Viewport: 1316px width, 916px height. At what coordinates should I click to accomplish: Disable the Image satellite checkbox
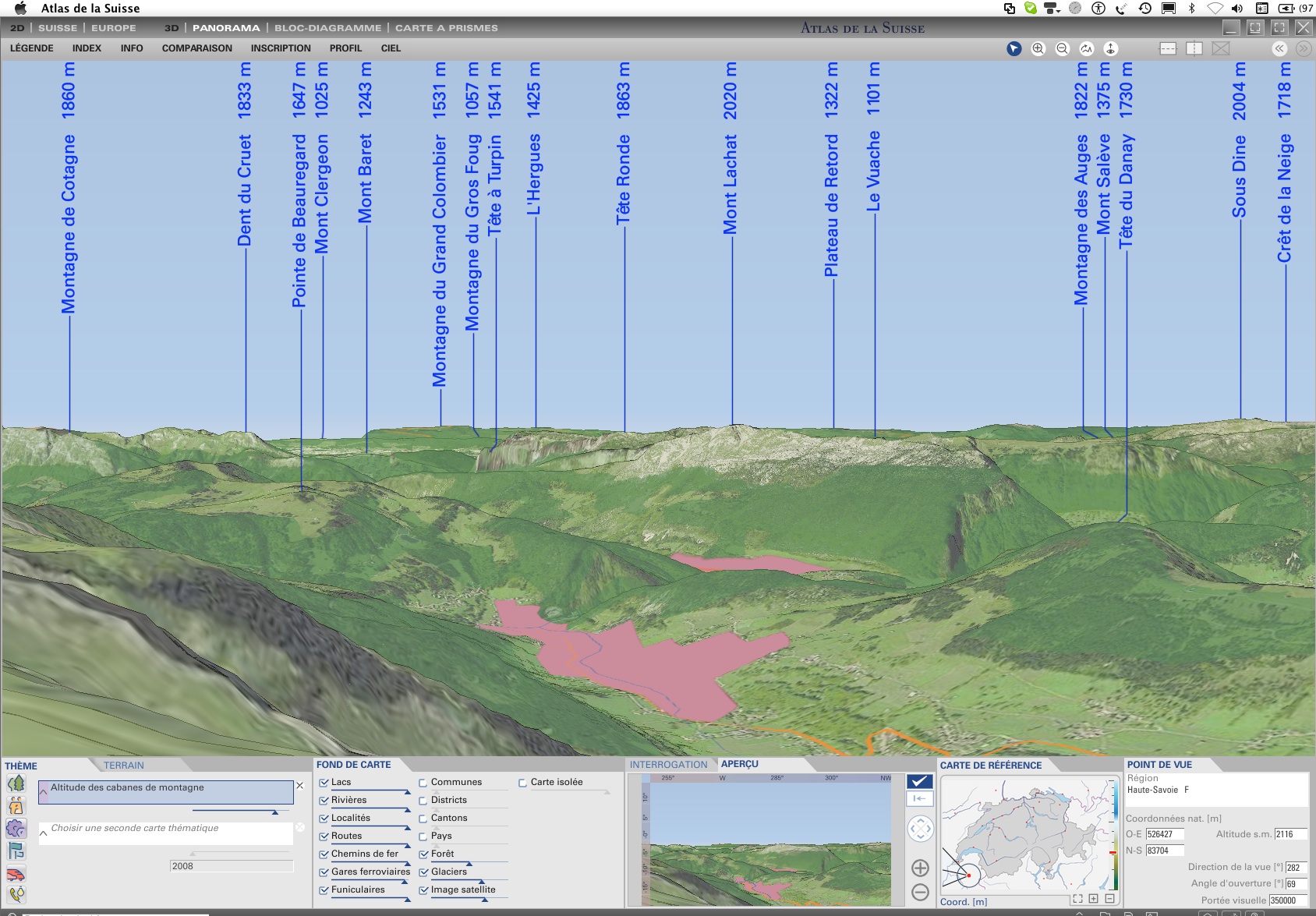423,890
